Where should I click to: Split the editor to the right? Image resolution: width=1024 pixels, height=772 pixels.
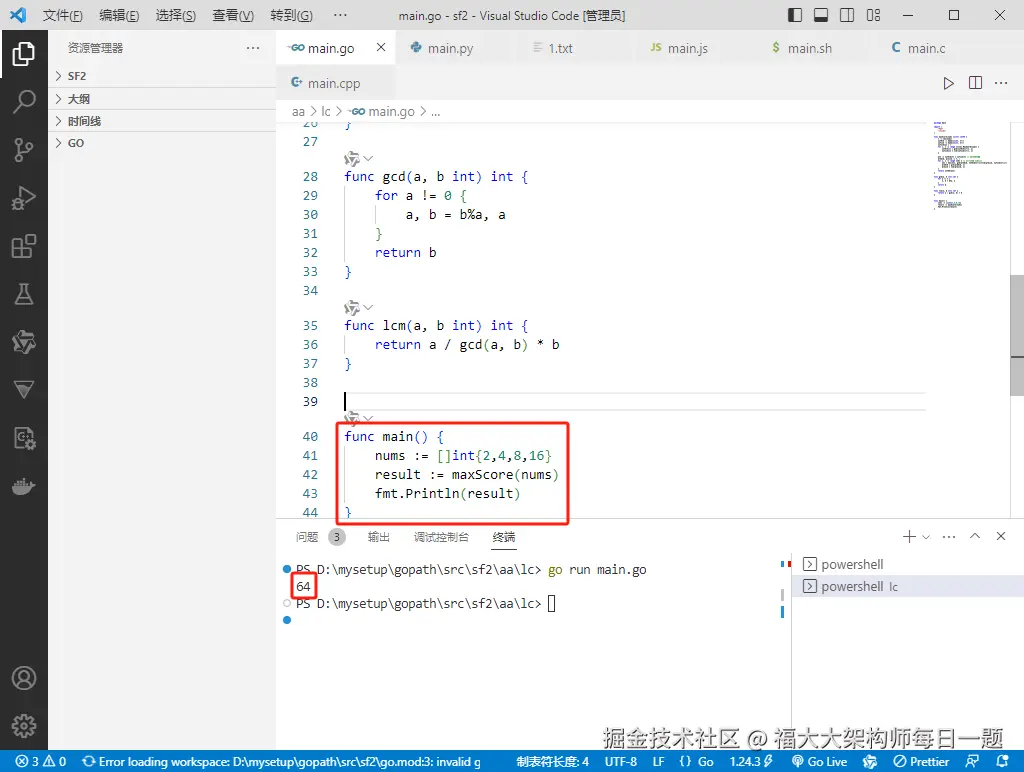[x=975, y=83]
